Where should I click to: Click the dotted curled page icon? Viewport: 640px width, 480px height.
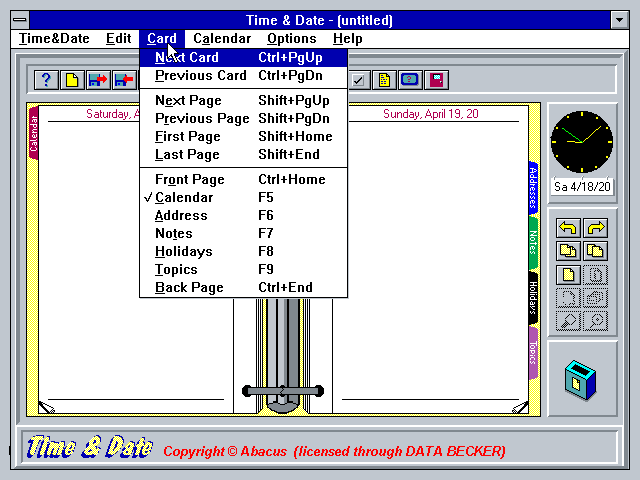click(568, 298)
